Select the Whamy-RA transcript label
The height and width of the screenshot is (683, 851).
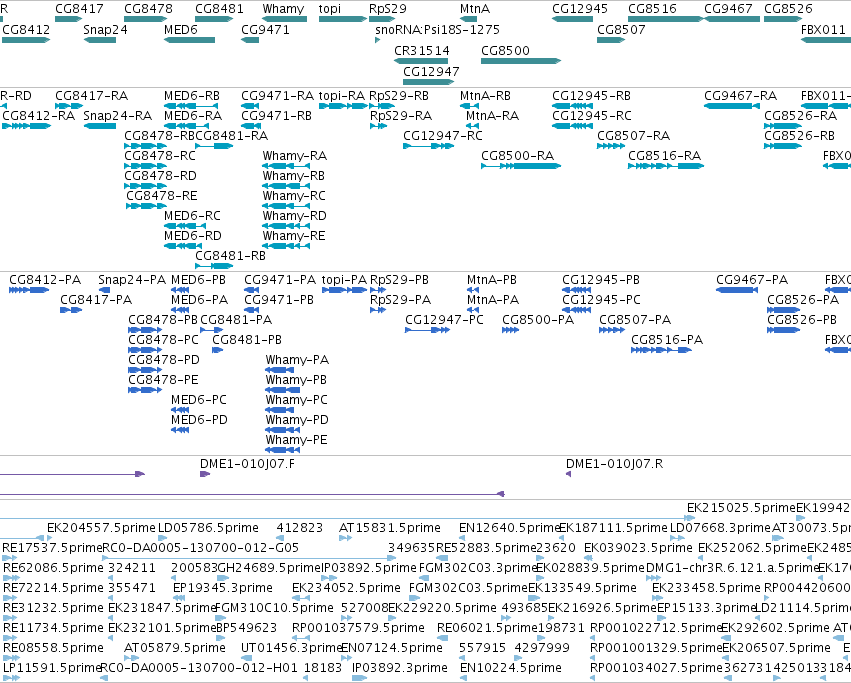[295, 156]
